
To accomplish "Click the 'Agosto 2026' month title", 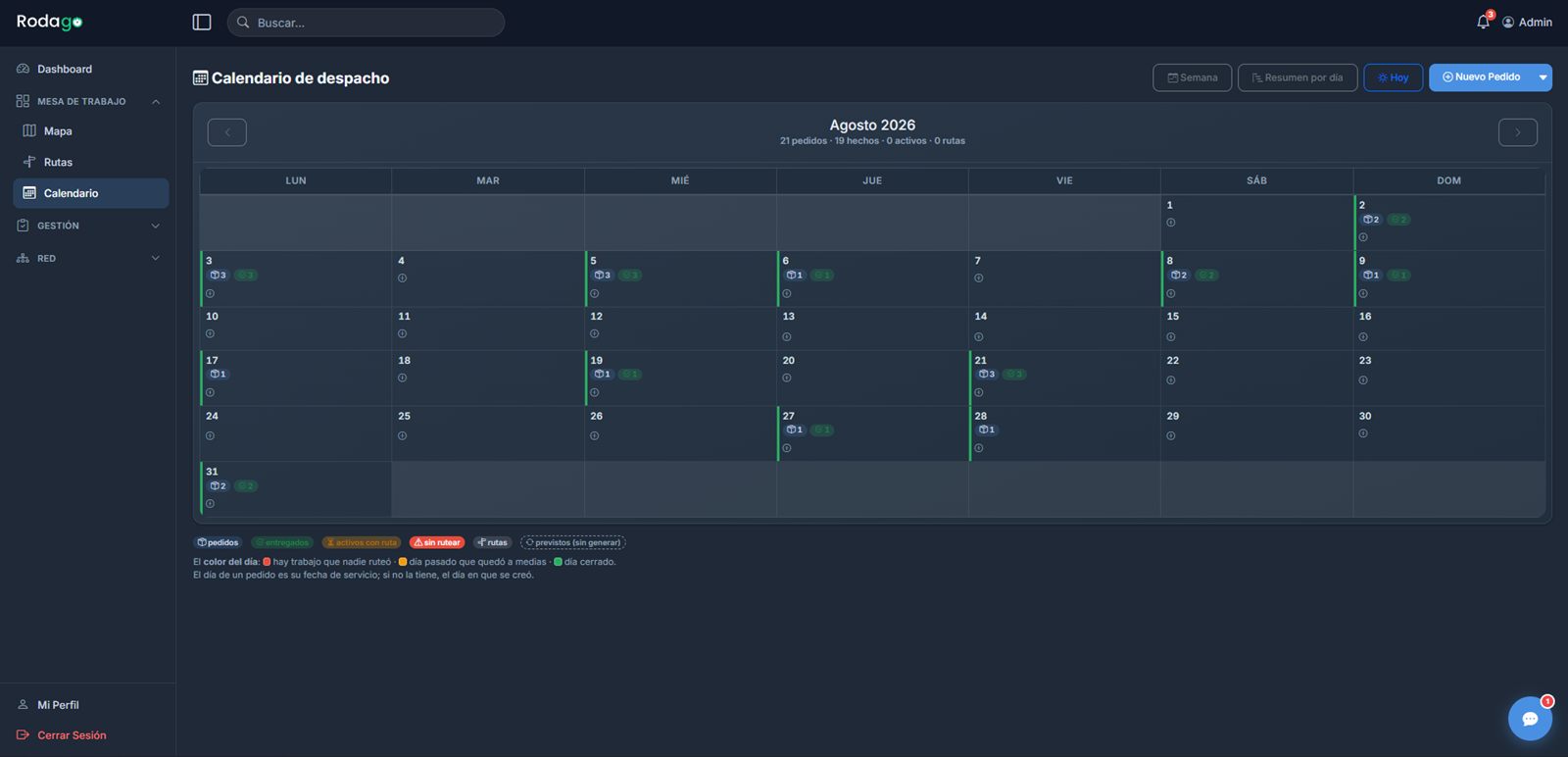I will pyautogui.click(x=872, y=126).
